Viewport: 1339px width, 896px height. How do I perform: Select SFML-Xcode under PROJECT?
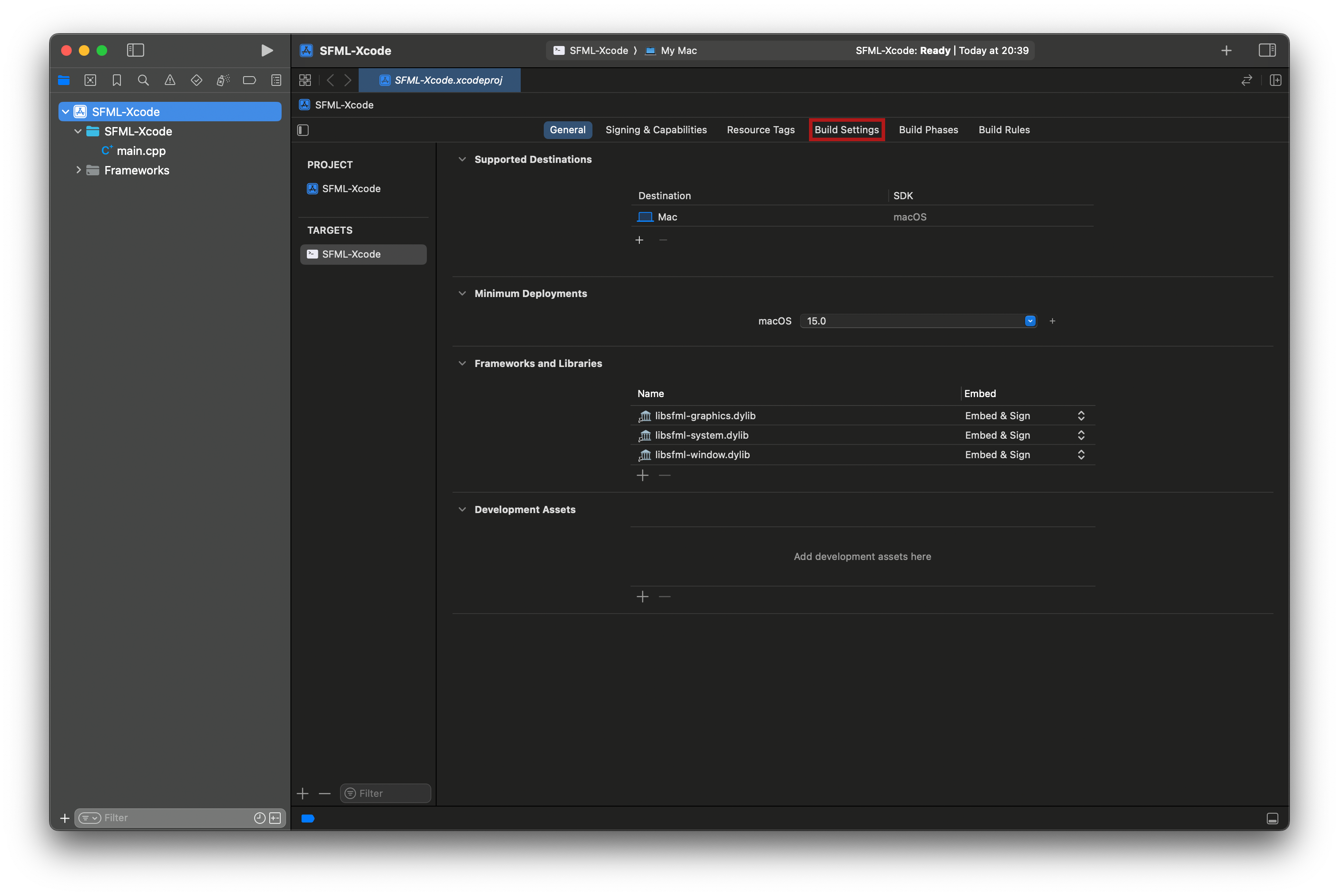click(344, 189)
